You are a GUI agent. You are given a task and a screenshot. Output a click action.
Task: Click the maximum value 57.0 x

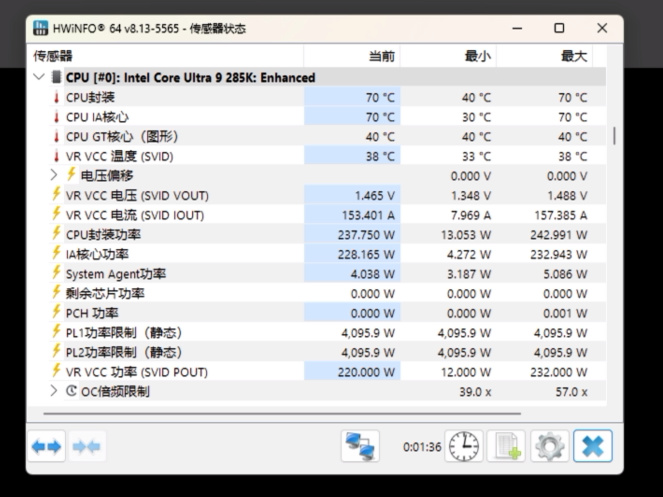pyautogui.click(x=571, y=392)
